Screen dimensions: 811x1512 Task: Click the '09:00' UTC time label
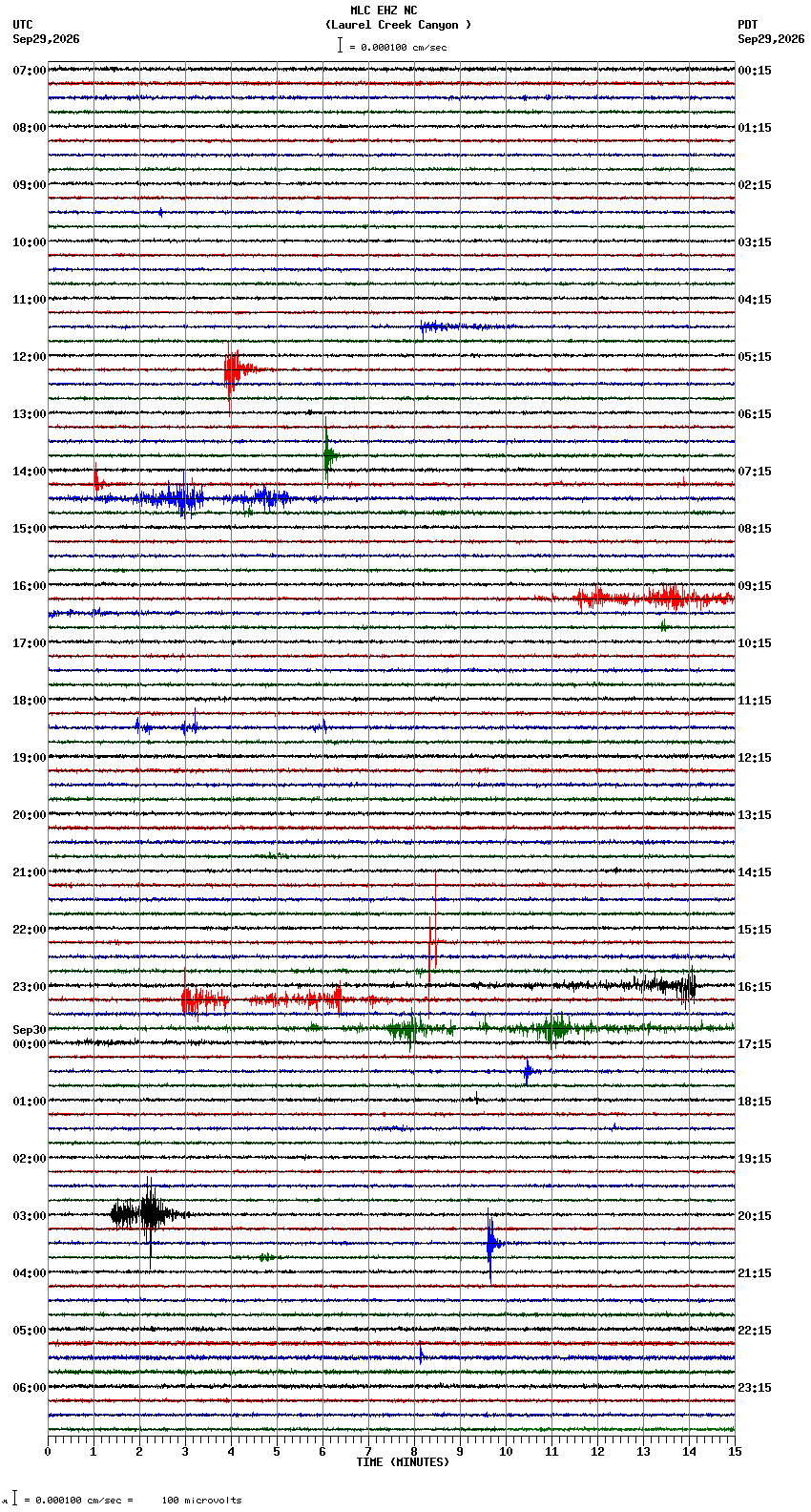30,185
